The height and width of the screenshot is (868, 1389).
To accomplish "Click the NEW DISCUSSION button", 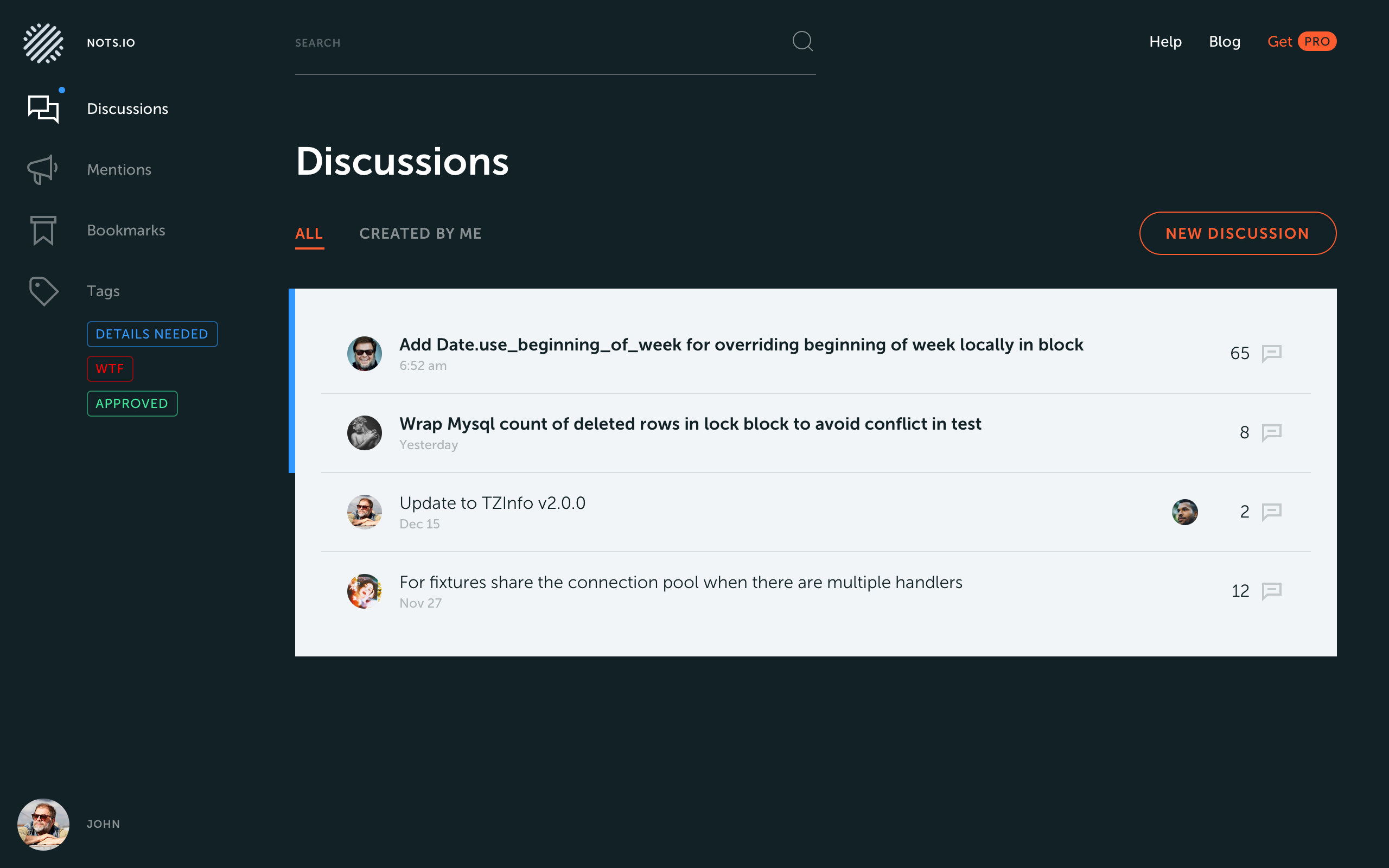I will coord(1238,233).
